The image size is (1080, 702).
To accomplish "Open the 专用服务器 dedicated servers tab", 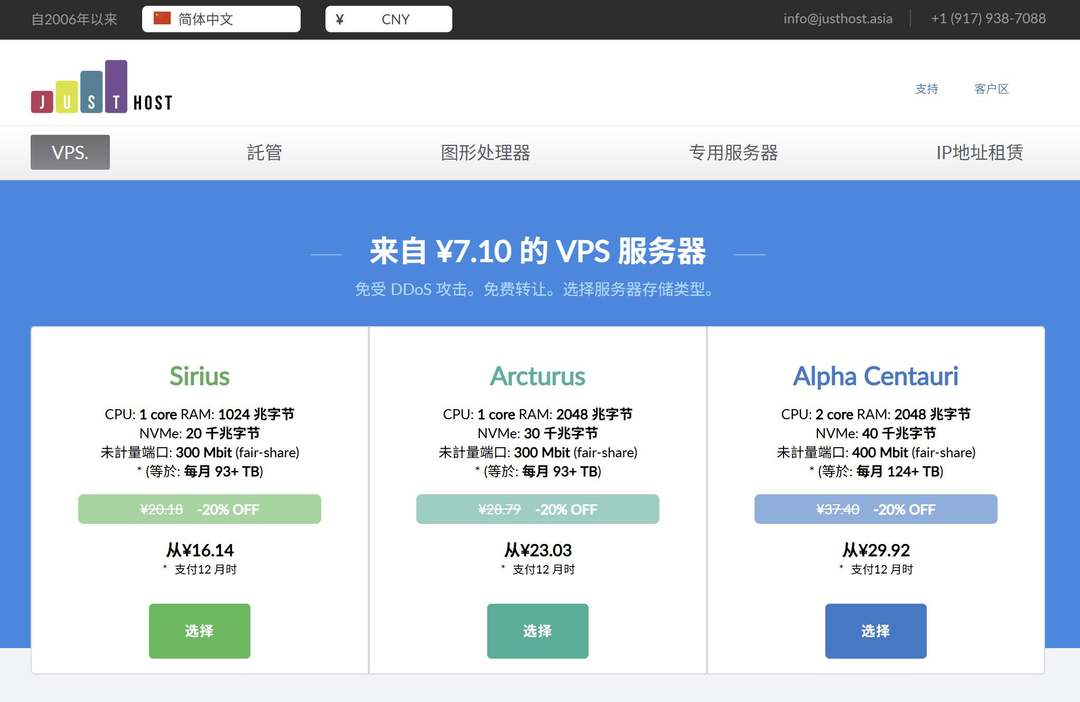I will pyautogui.click(x=733, y=153).
